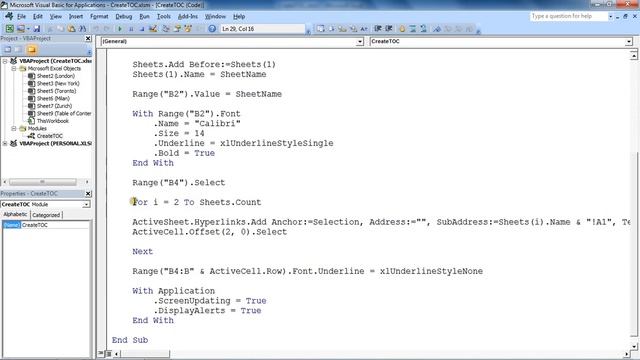
Task: Click List Properties/Methods icon
Action: (321, 29)
